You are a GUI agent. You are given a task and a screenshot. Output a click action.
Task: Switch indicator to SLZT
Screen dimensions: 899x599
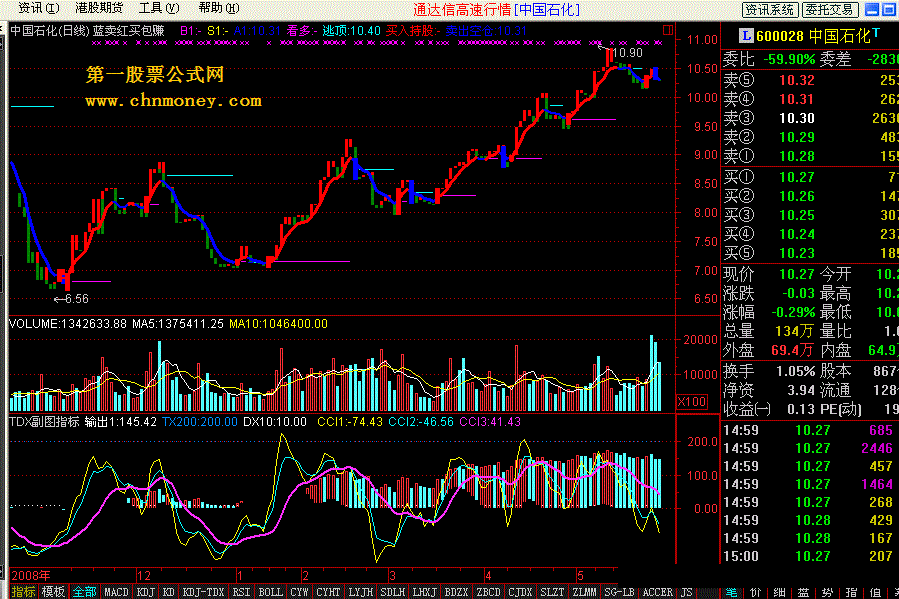pyautogui.click(x=552, y=592)
